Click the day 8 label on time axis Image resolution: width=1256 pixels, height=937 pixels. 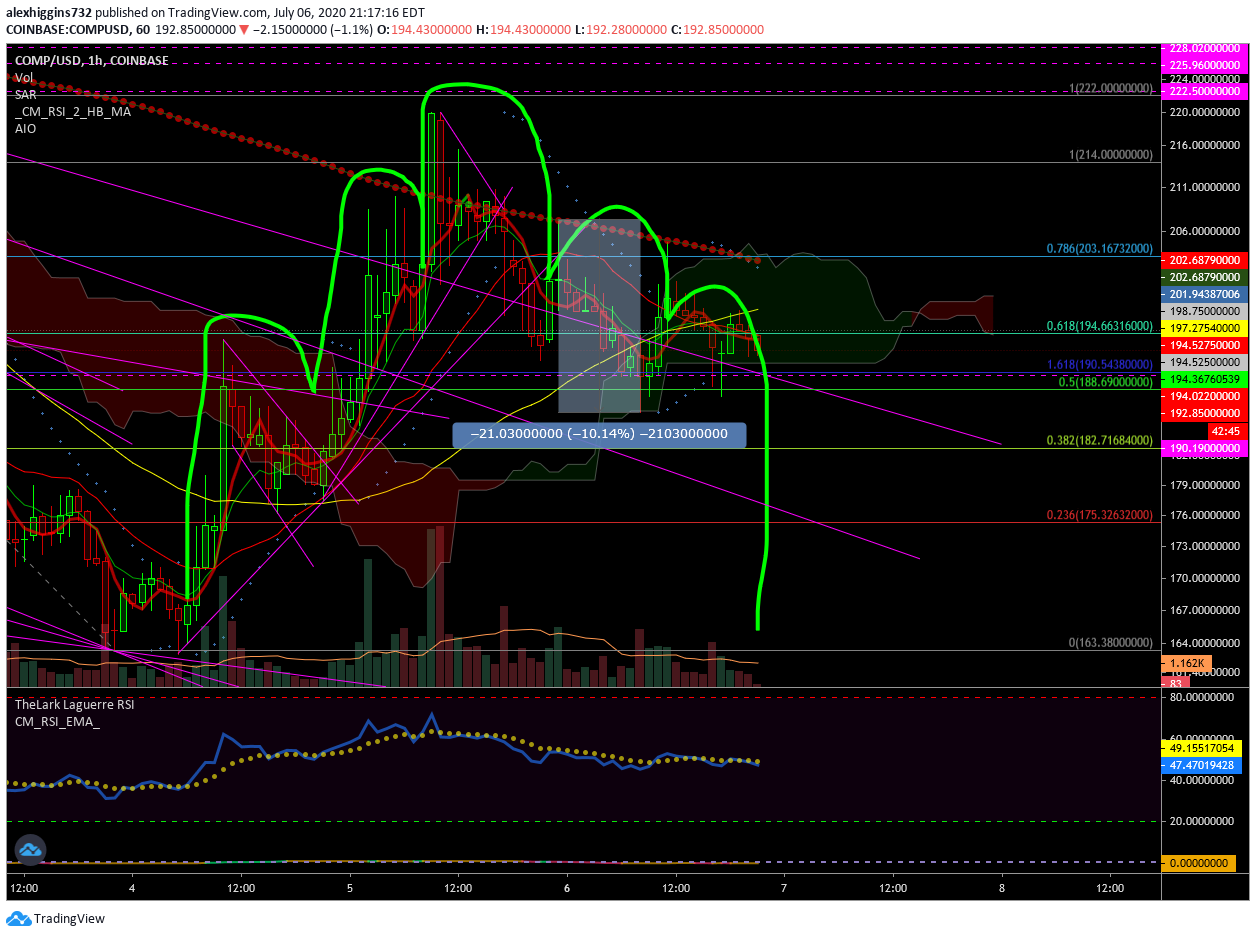[x=1002, y=887]
